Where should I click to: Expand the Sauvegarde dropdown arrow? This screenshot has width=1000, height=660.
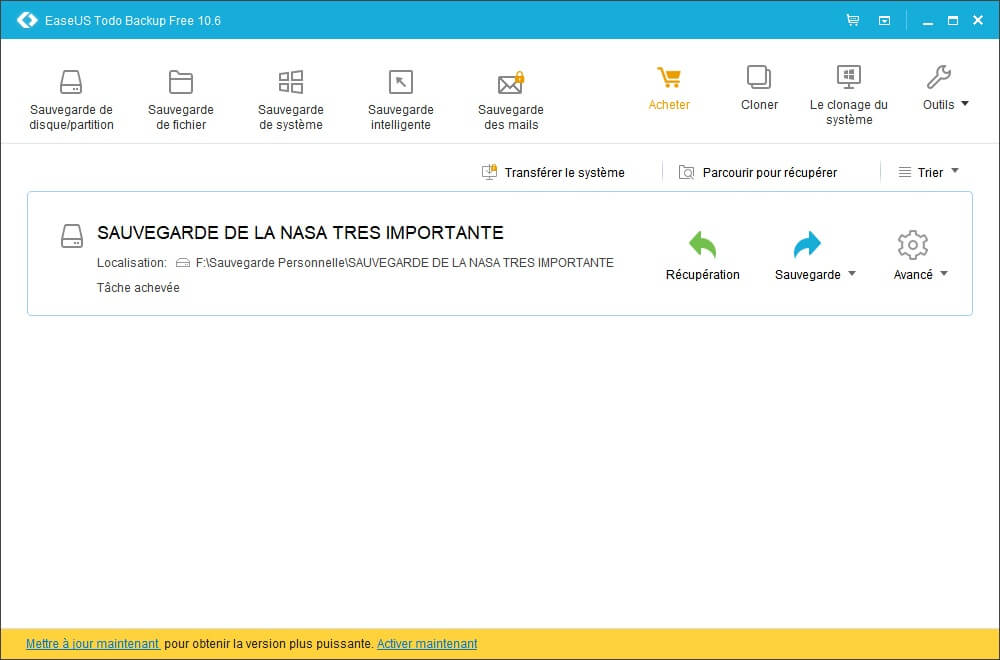tap(852, 274)
